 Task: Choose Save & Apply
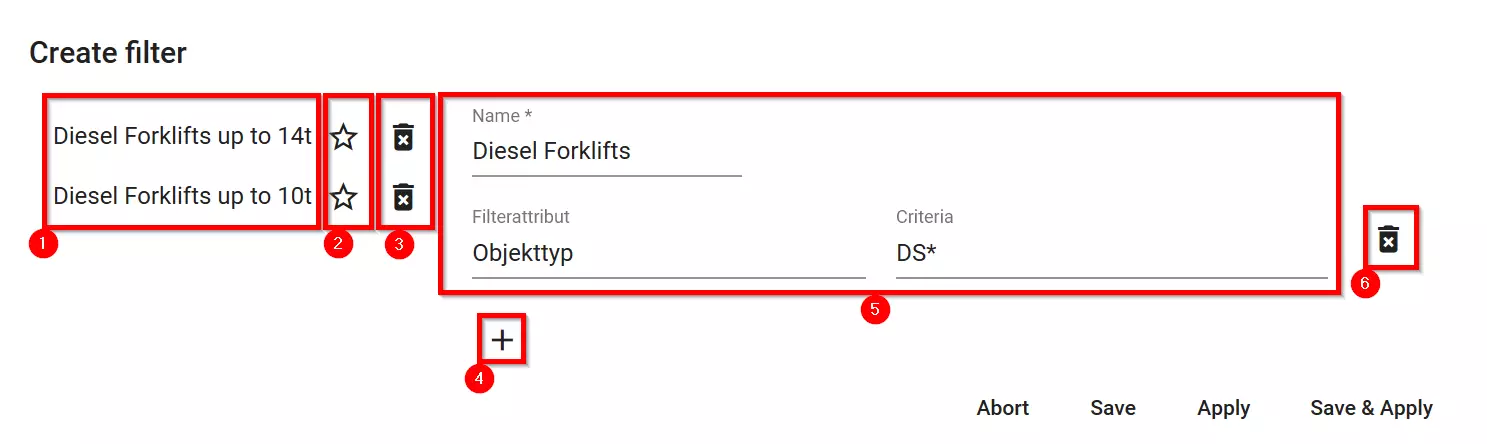(x=1371, y=408)
